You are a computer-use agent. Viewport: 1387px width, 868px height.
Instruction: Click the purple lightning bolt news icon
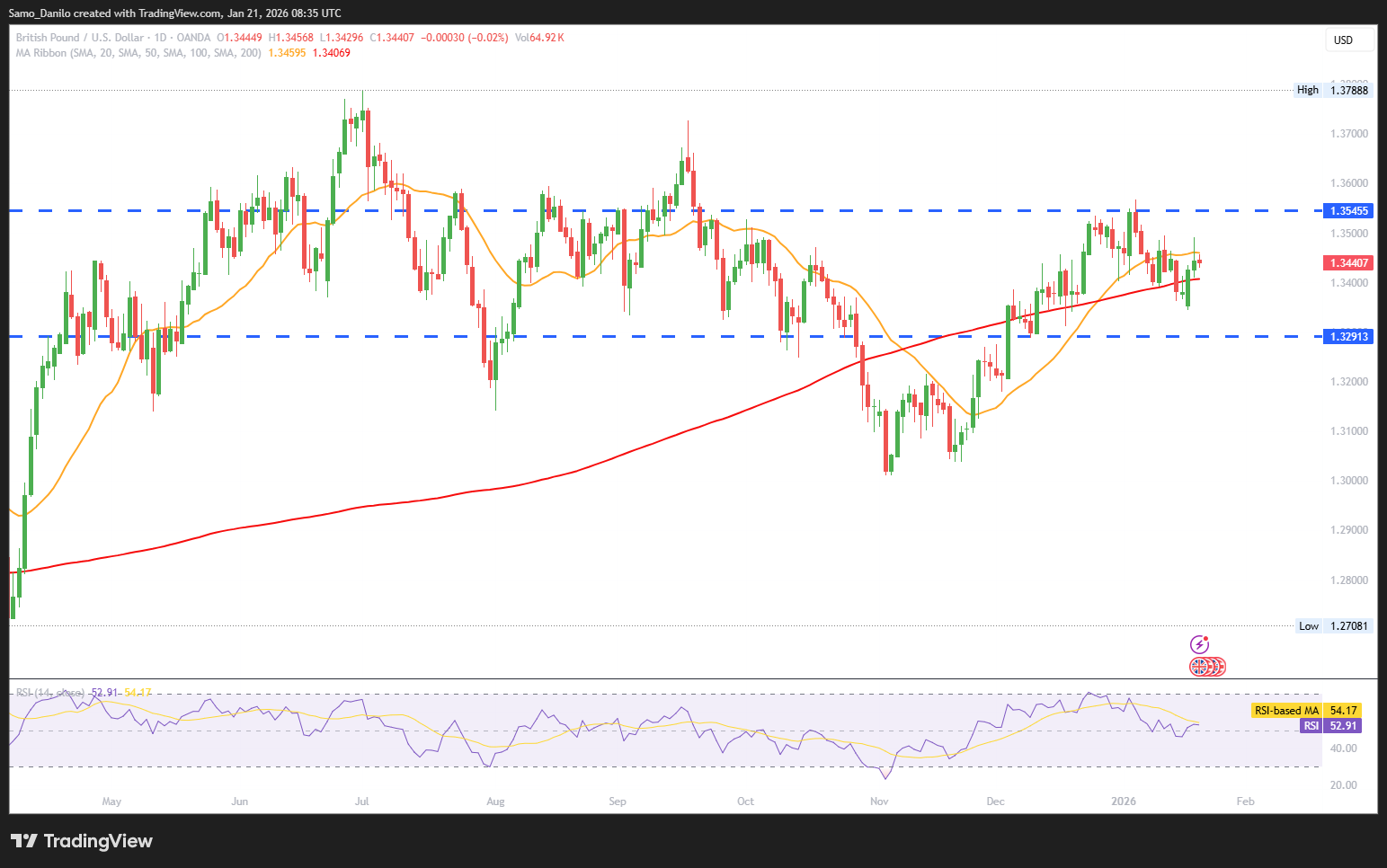pyautogui.click(x=1199, y=644)
